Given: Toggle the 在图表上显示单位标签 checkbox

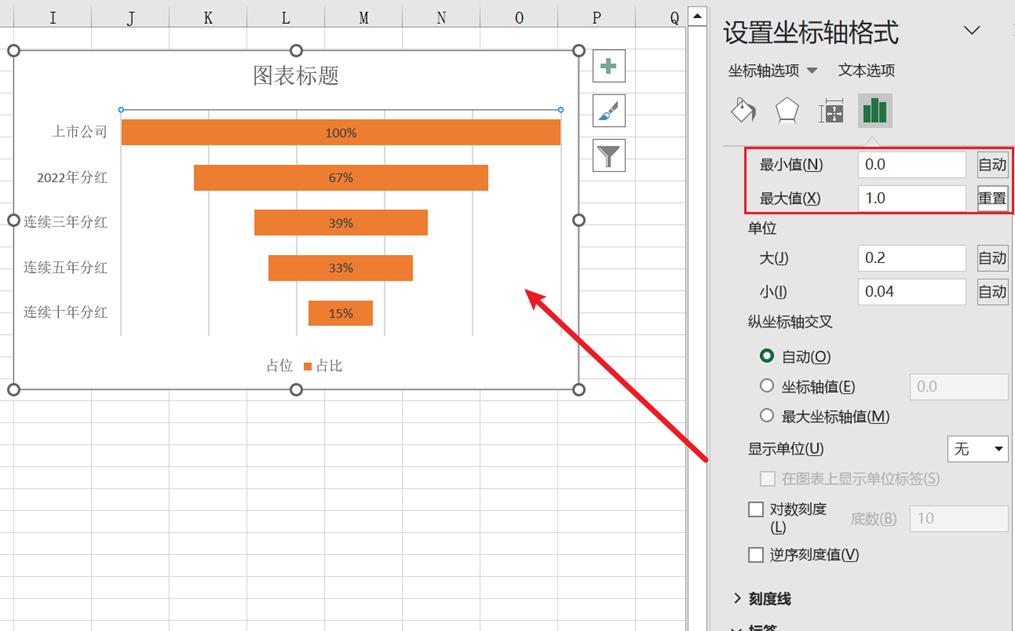Looking at the screenshot, I should point(767,478).
